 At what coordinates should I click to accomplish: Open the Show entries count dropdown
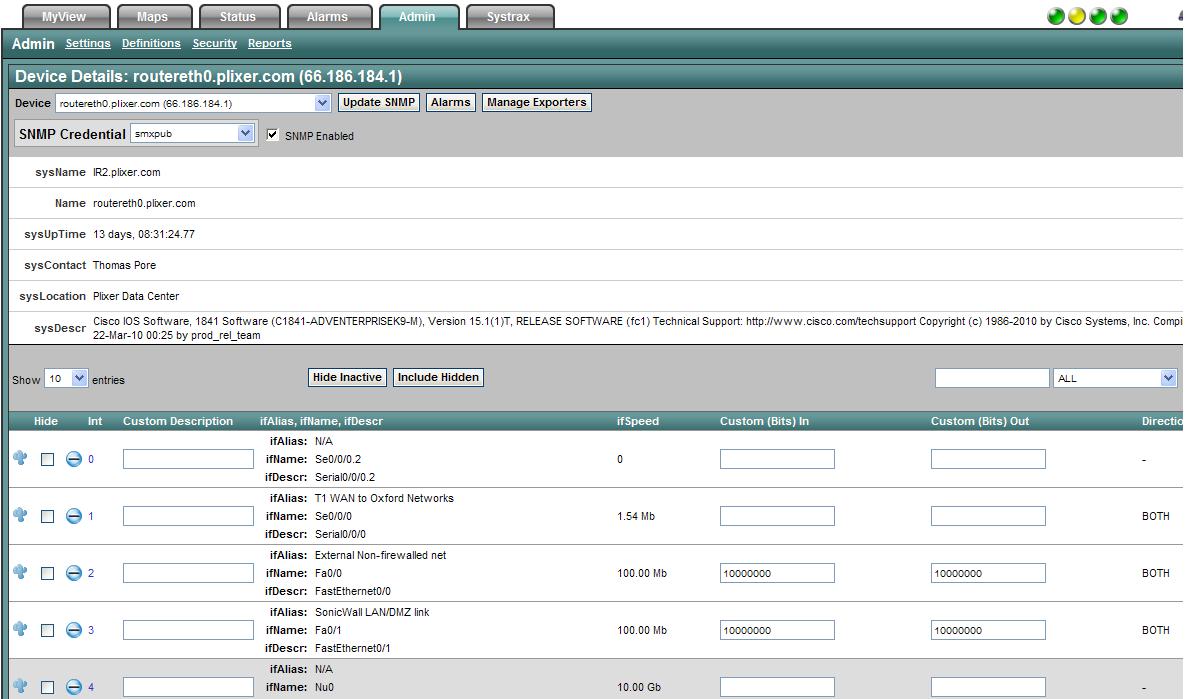pos(67,379)
